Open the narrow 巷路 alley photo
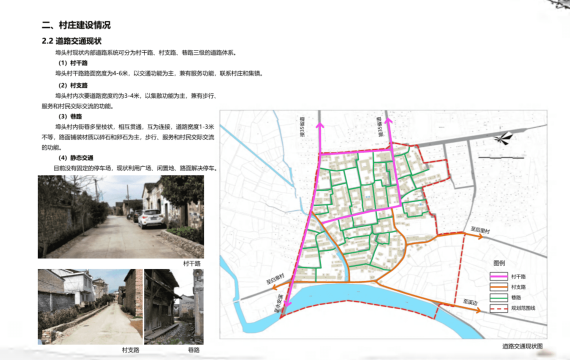The height and width of the screenshot is (360, 570). coord(174,307)
